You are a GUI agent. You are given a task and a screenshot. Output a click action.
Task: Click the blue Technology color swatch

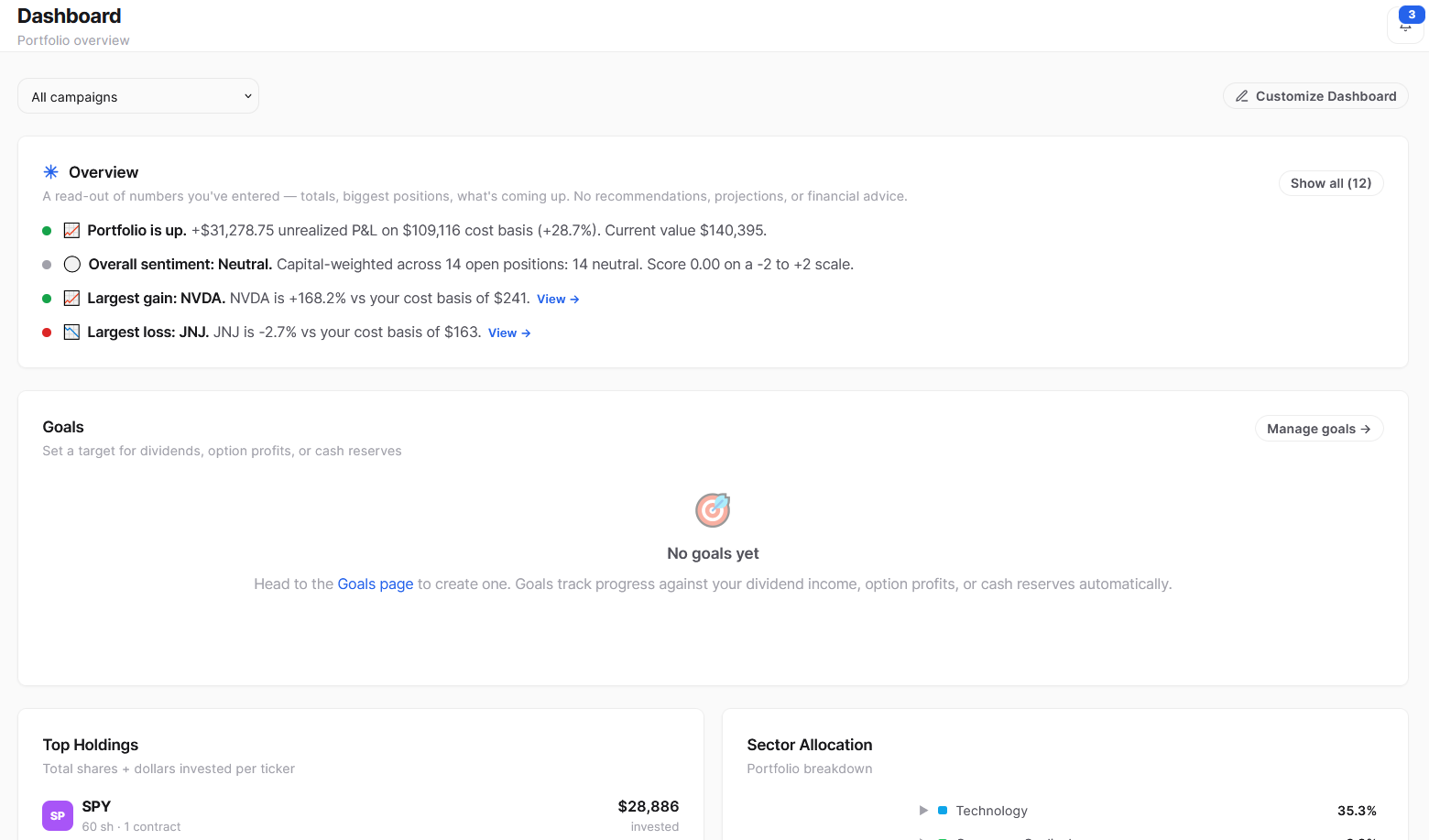943,811
